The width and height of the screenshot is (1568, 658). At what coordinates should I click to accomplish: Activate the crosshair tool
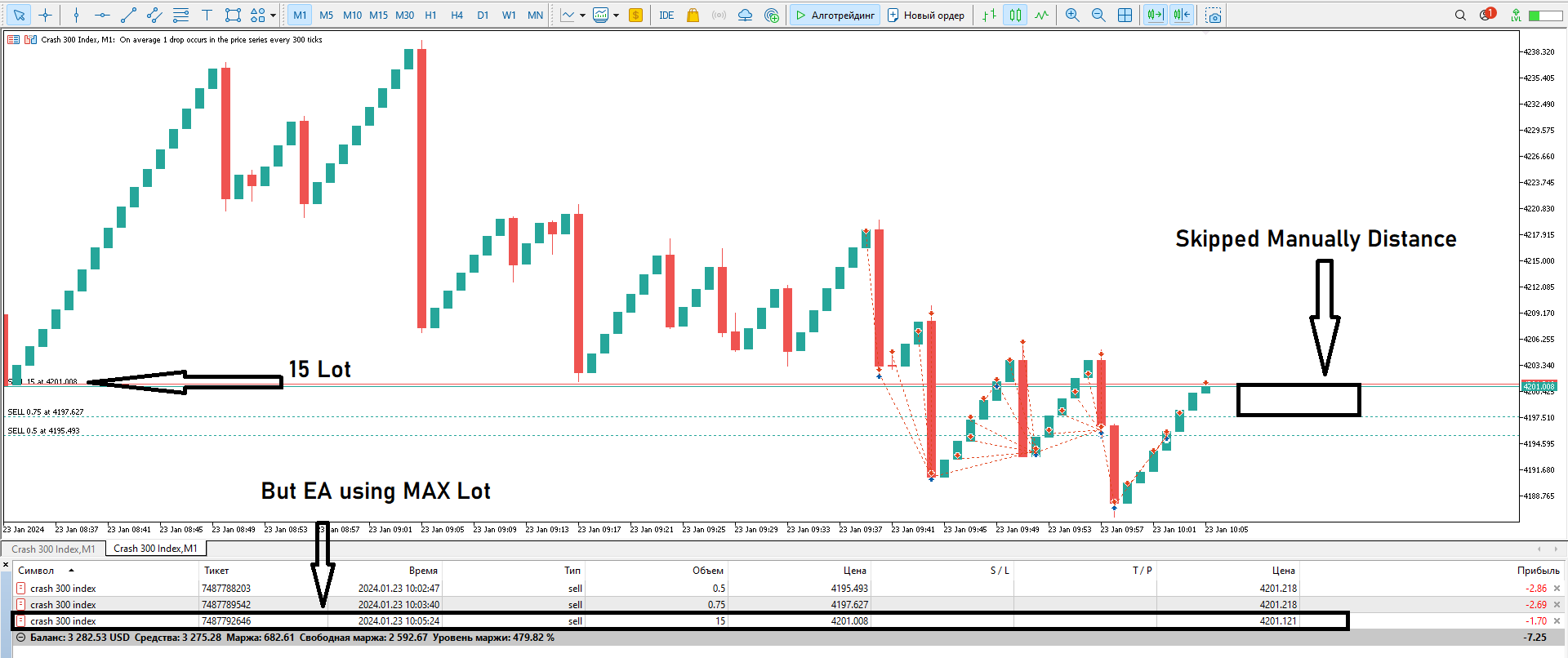pyautogui.click(x=45, y=15)
